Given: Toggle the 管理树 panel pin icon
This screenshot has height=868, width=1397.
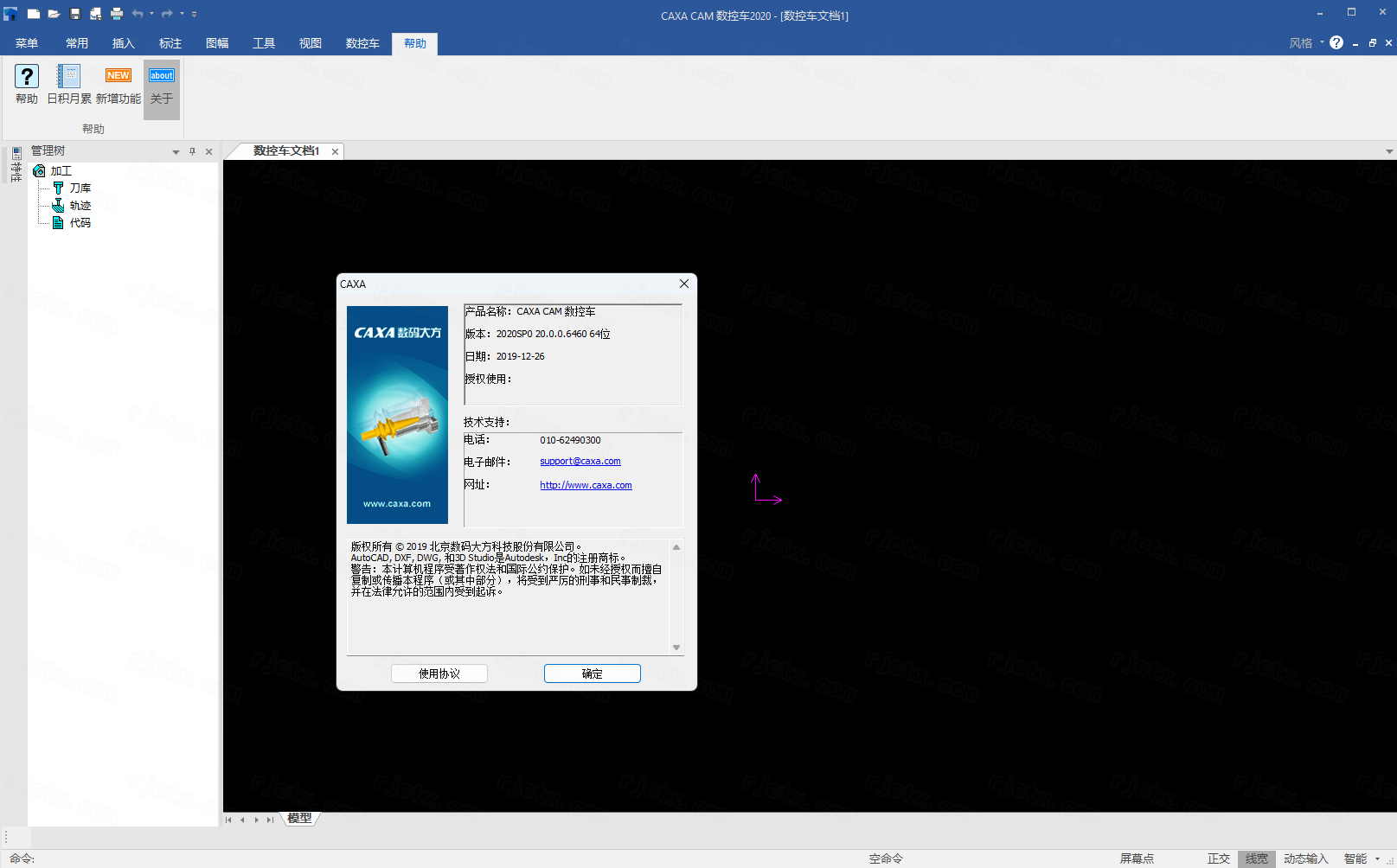Looking at the screenshot, I should coord(192,151).
